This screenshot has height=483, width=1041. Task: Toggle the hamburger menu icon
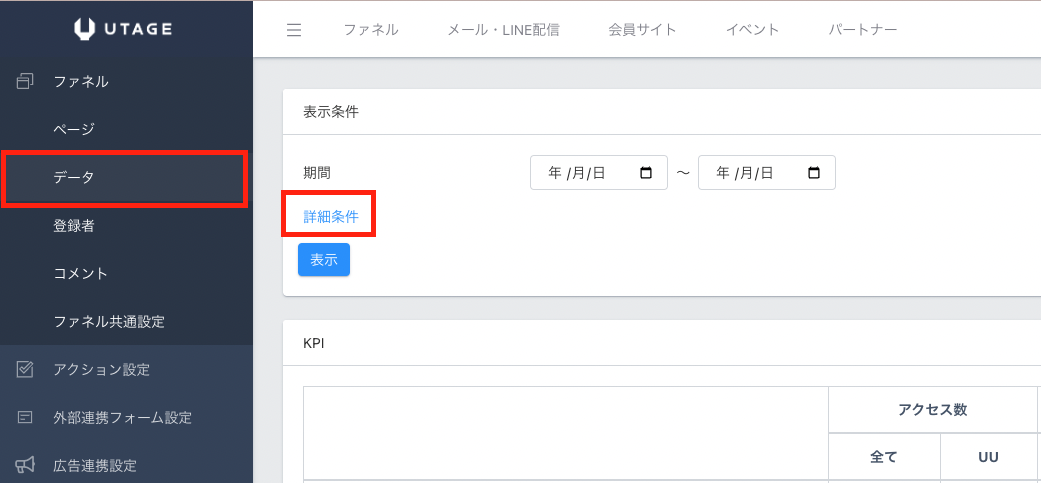pos(294,30)
